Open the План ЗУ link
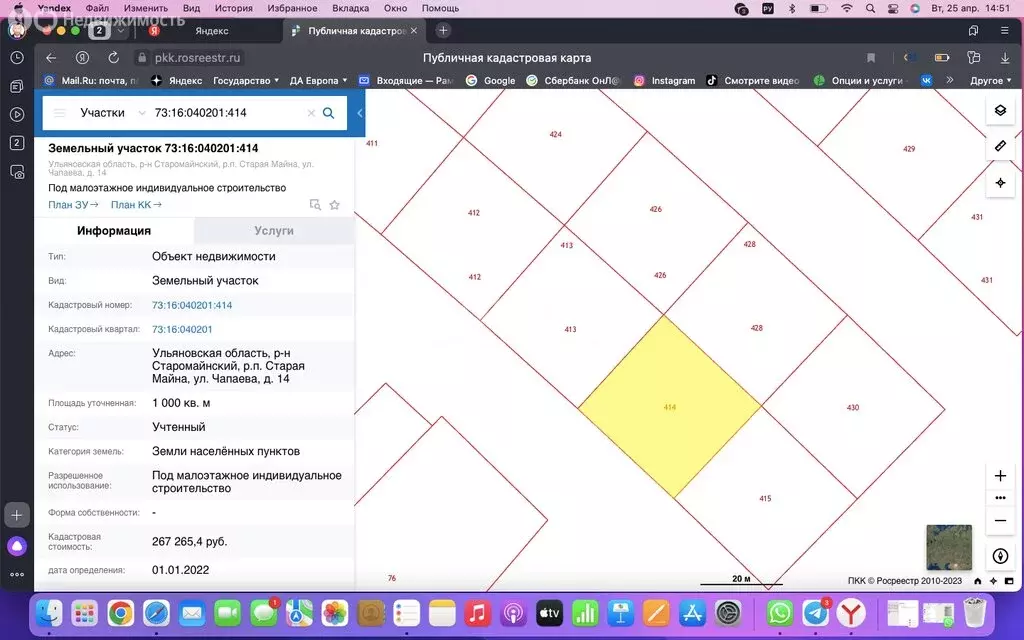This screenshot has width=1024, height=640. pyautogui.click(x=73, y=205)
